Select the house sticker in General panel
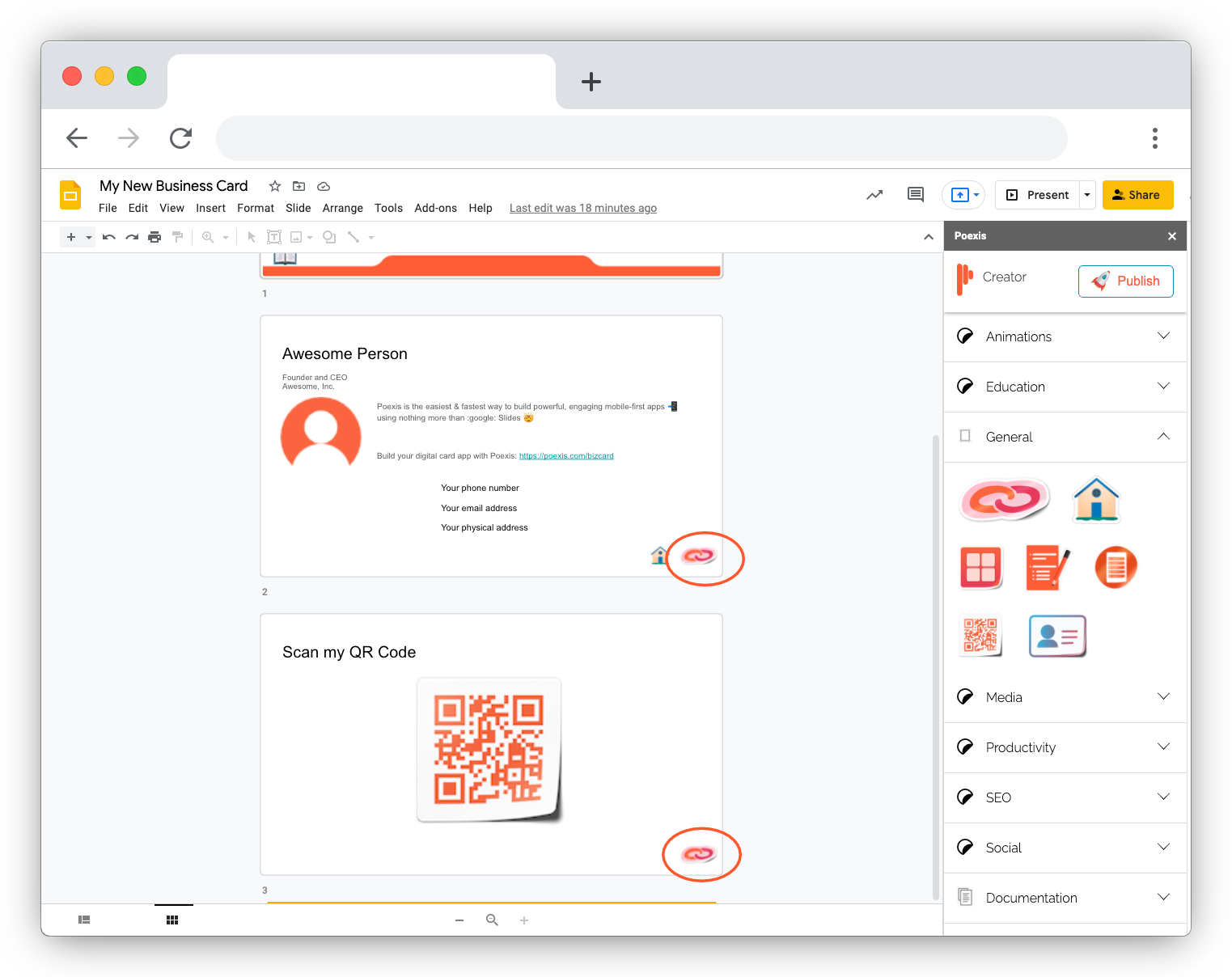1232x977 pixels. [1096, 499]
